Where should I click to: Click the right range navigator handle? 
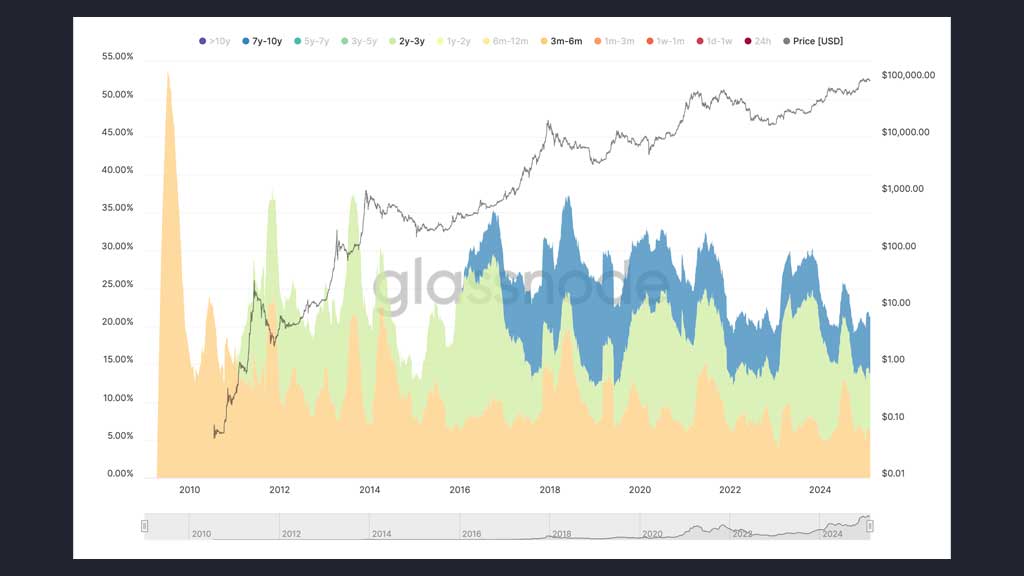(870, 526)
